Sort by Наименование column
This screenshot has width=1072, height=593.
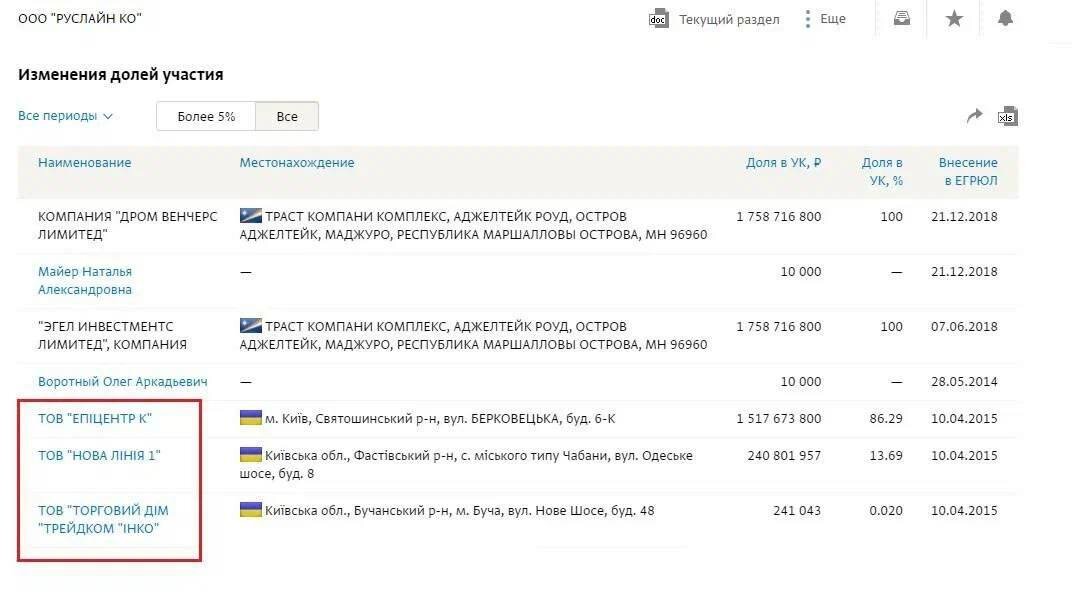click(x=84, y=163)
